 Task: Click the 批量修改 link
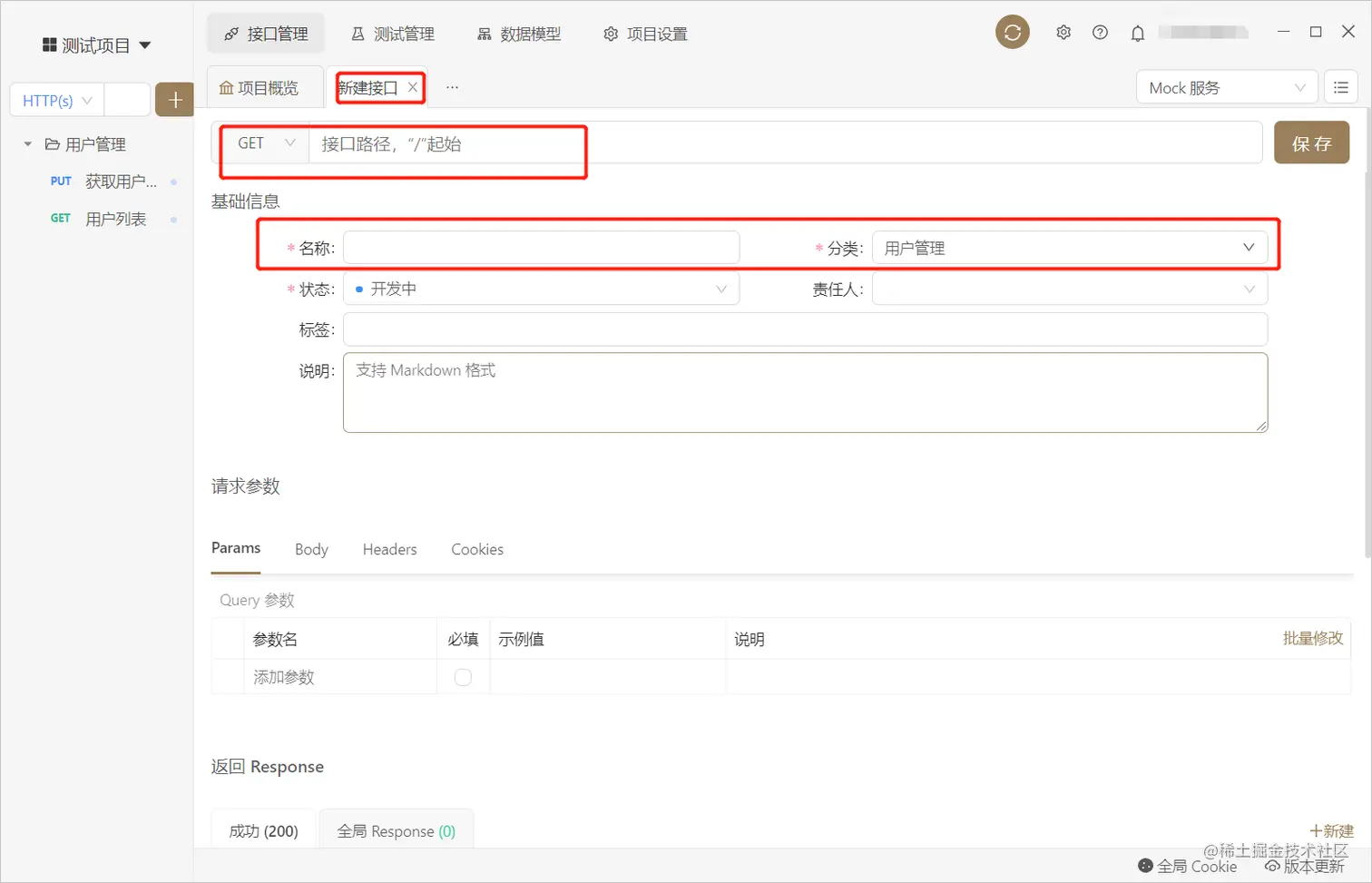click(1312, 638)
